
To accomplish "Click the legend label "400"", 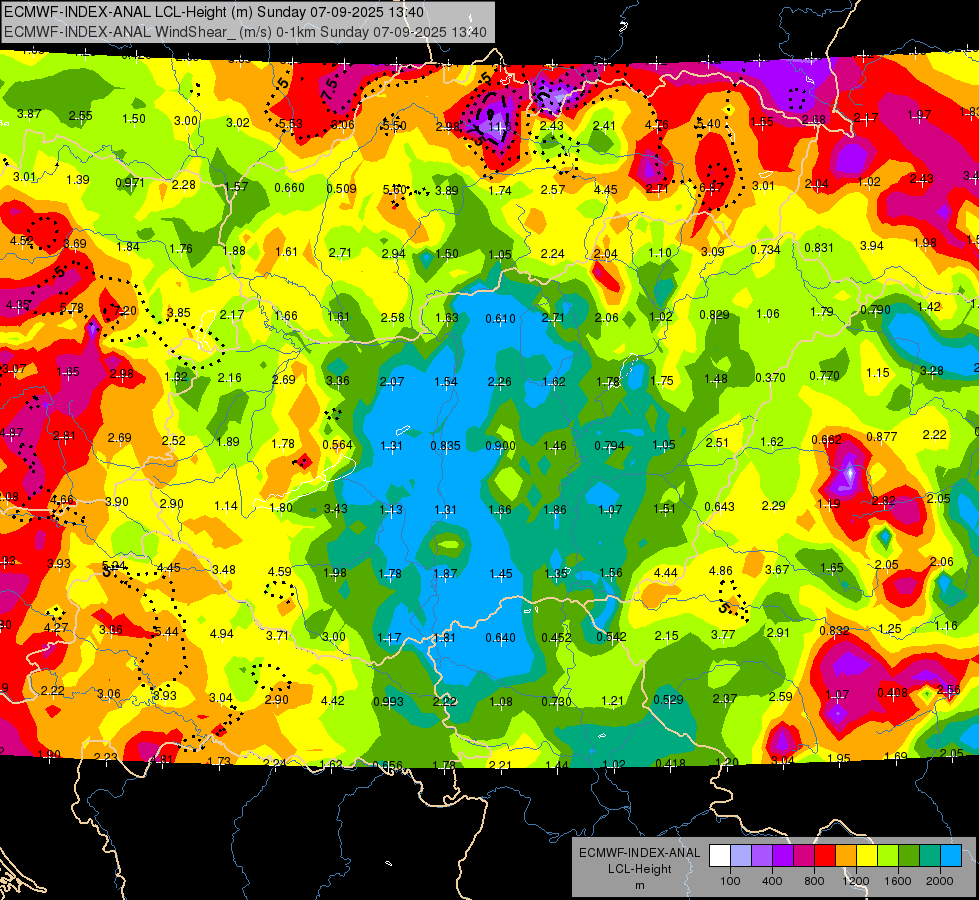I will point(772,881).
